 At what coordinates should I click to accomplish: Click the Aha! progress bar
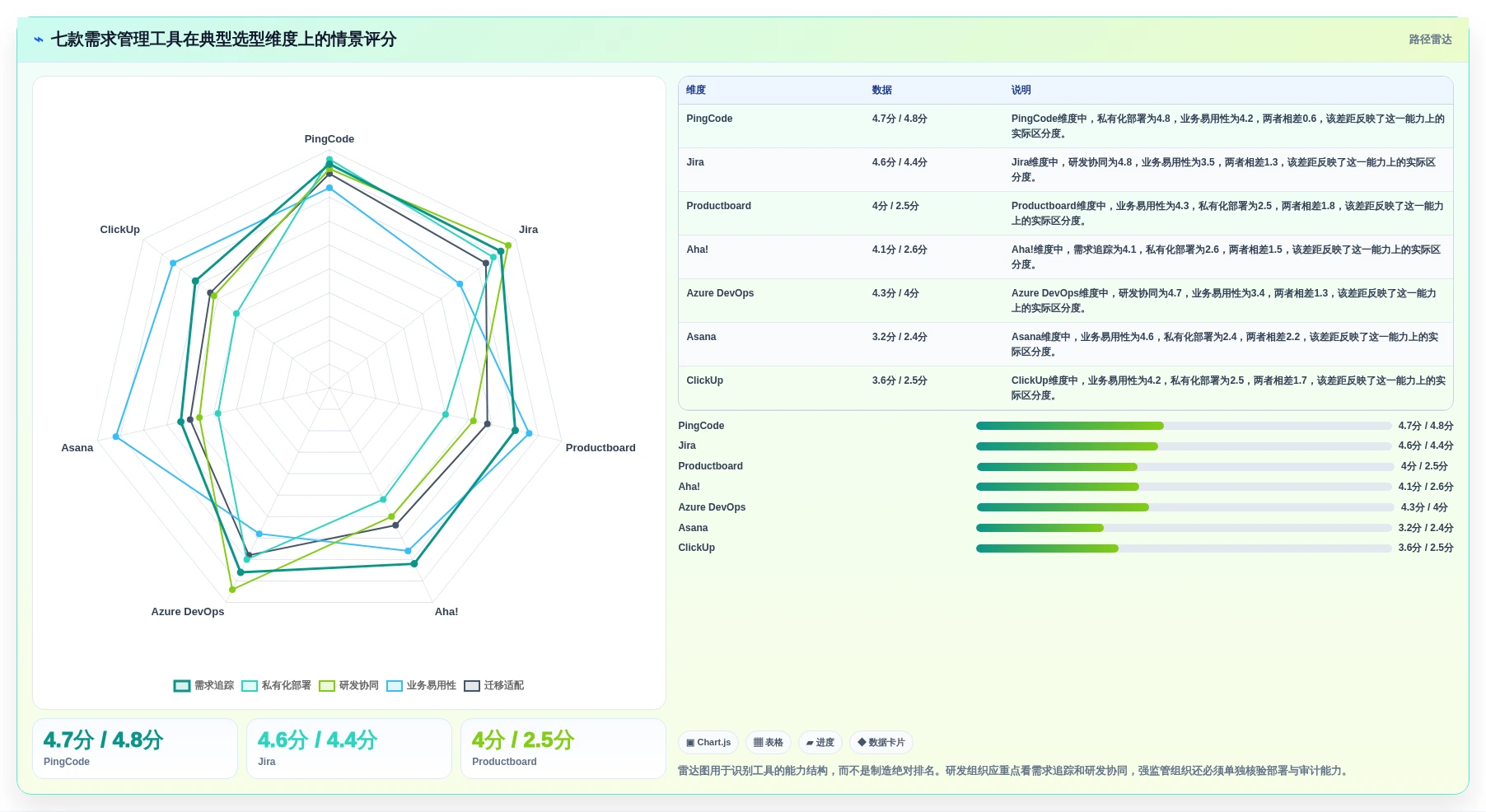(x=1184, y=487)
